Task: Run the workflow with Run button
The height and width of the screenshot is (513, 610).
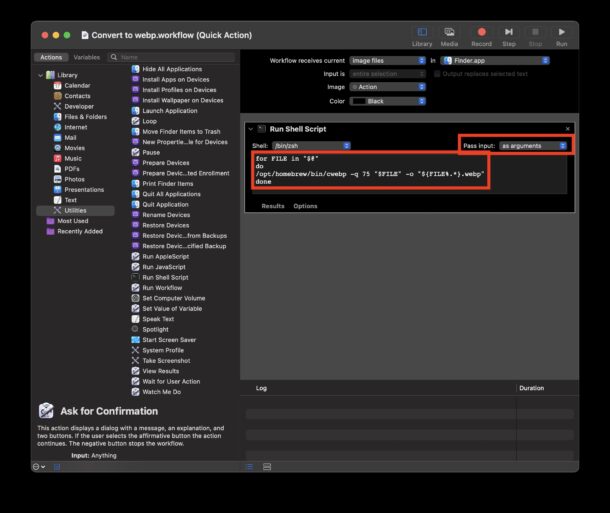Action: pyautogui.click(x=561, y=36)
